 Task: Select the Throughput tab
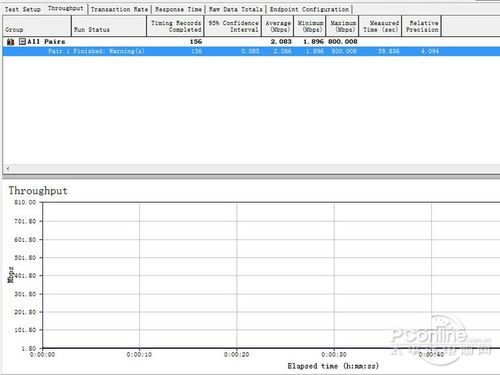click(66, 9)
